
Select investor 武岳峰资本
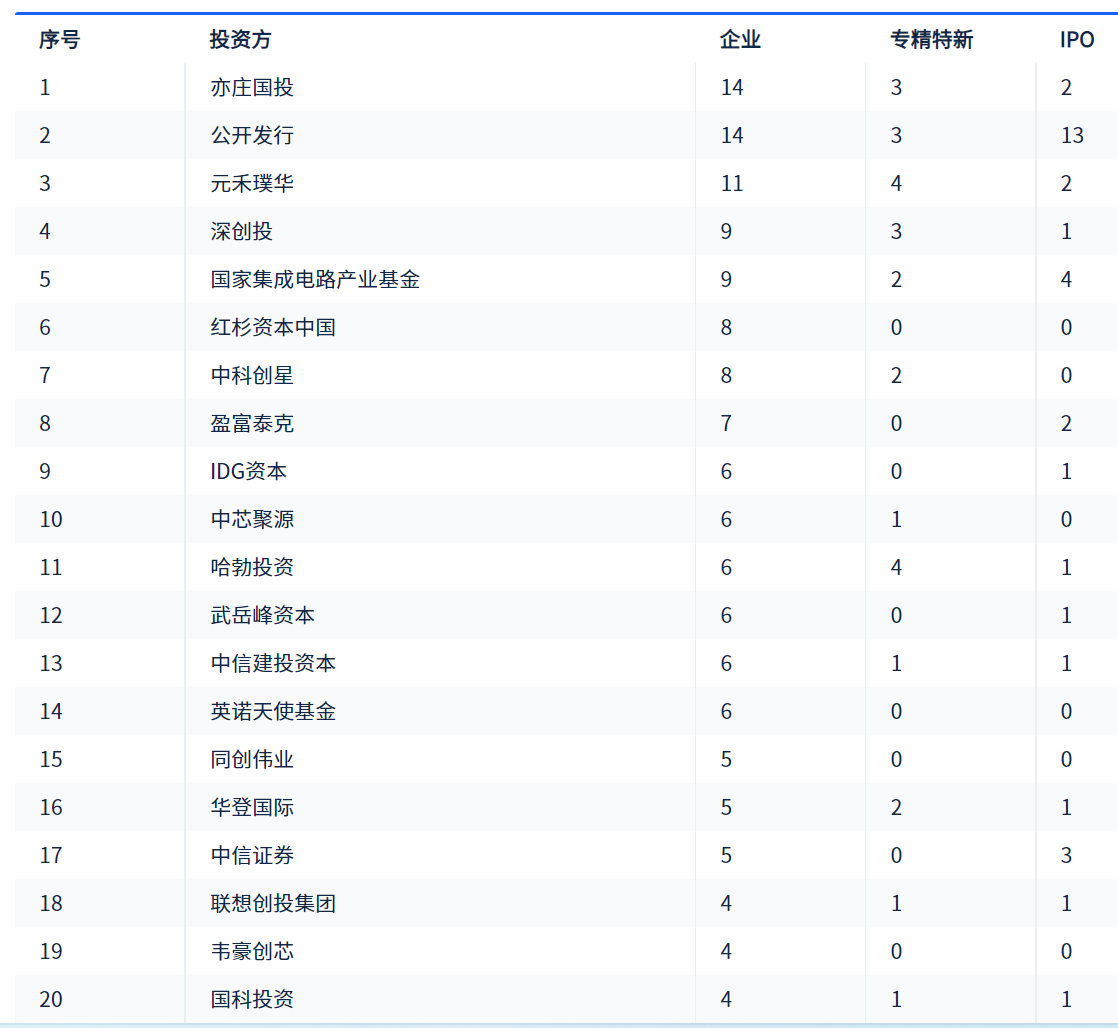[262, 615]
